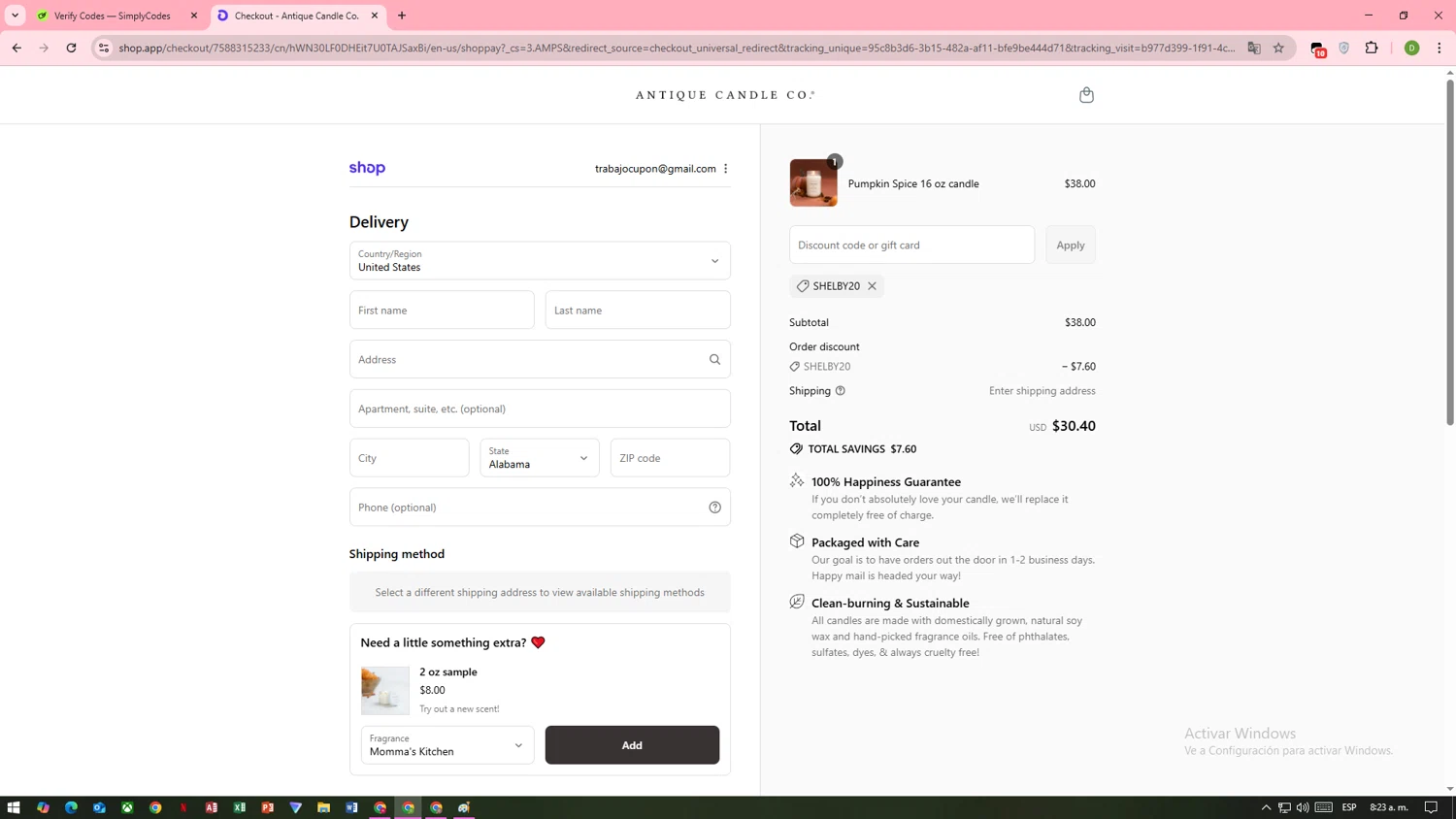Click the site information icon in address bar
The image size is (1456, 819).
pyautogui.click(x=104, y=48)
